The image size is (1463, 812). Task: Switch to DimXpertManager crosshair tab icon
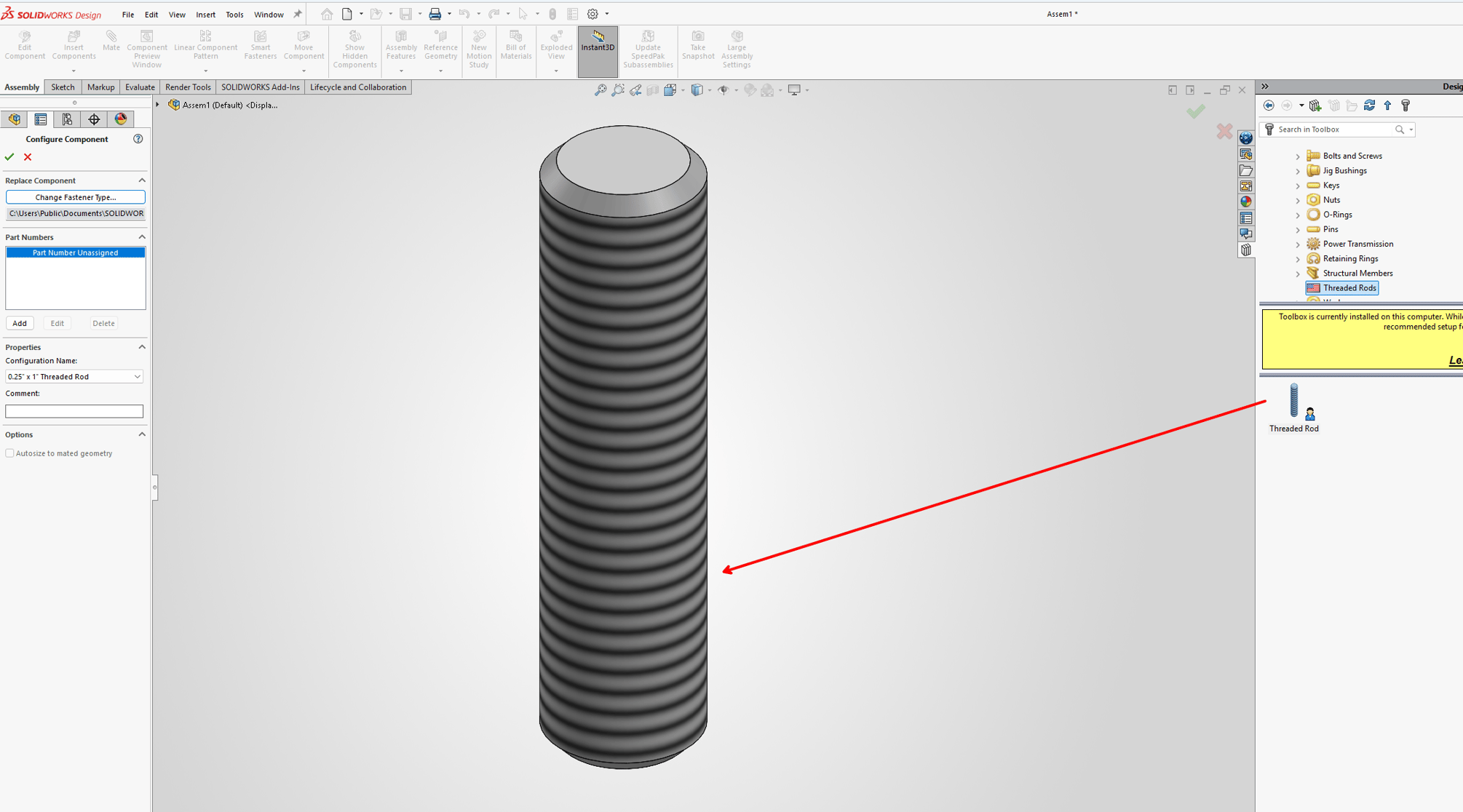coord(94,119)
